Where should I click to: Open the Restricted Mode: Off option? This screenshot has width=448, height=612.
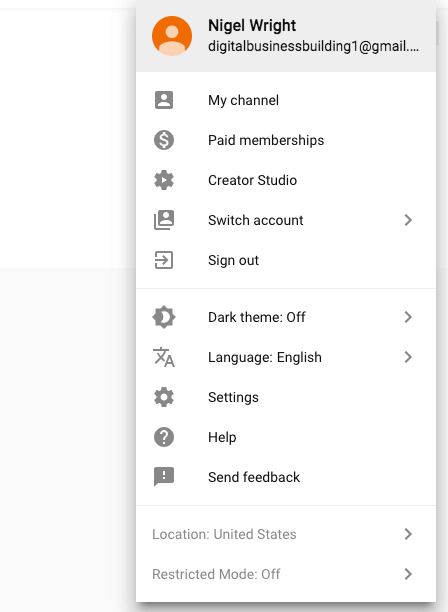286,574
